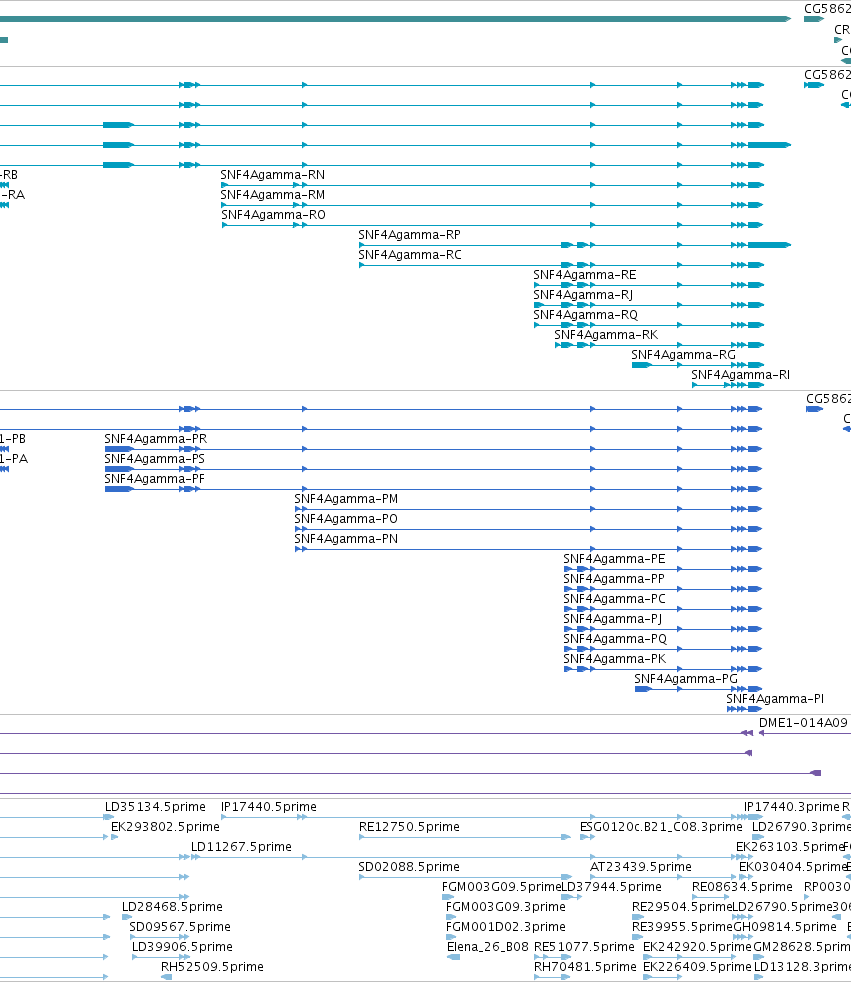
Task: Select the SNF4Agamma-PQ protein label
Action: [615, 639]
